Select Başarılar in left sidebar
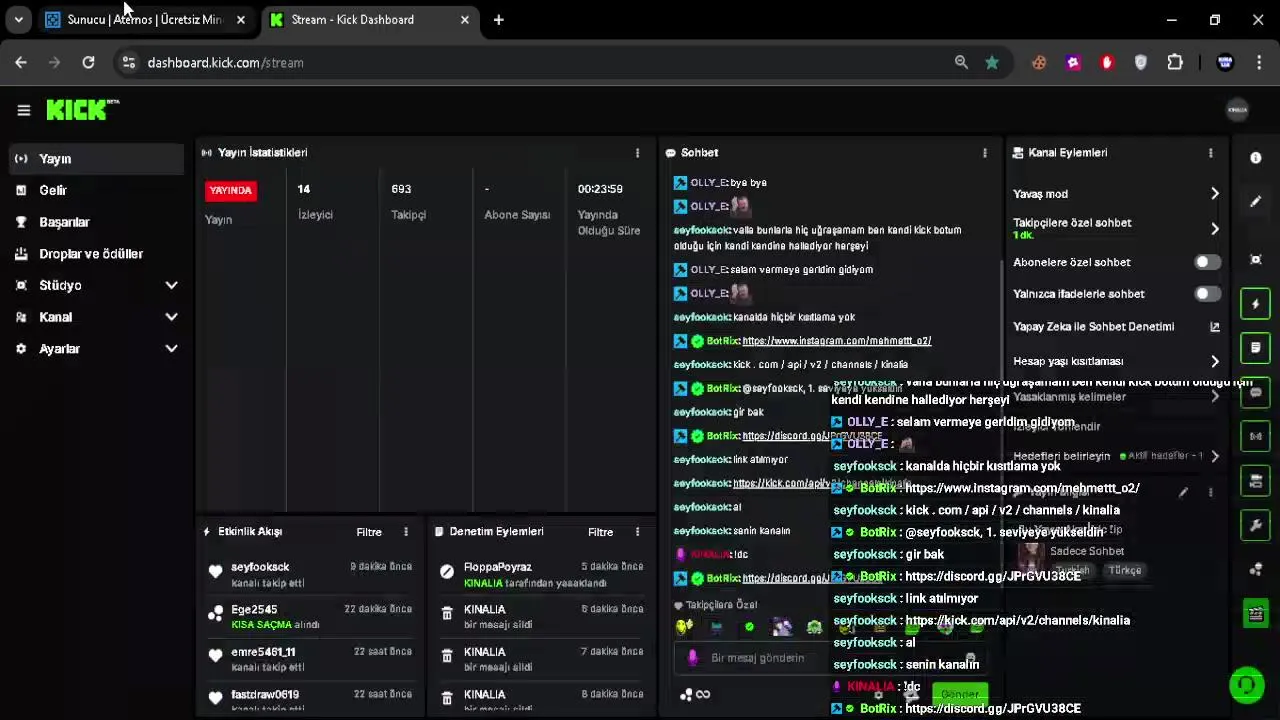1280x720 pixels. pyautogui.click(x=96, y=222)
